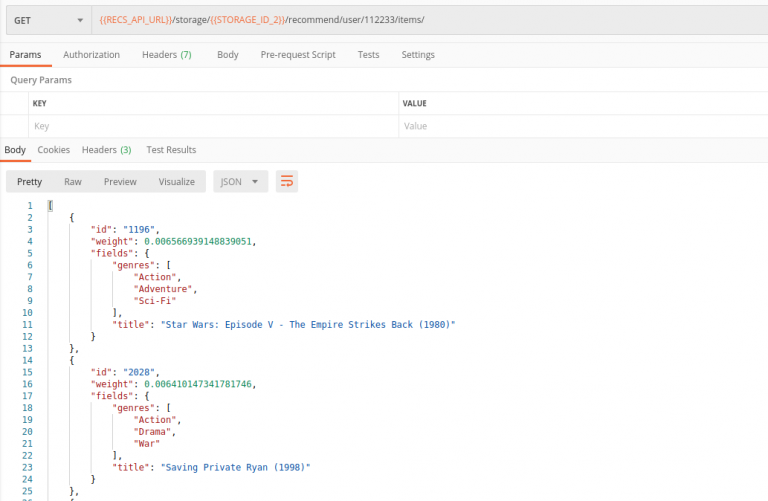Click the "Drama" genre value

coord(152,432)
